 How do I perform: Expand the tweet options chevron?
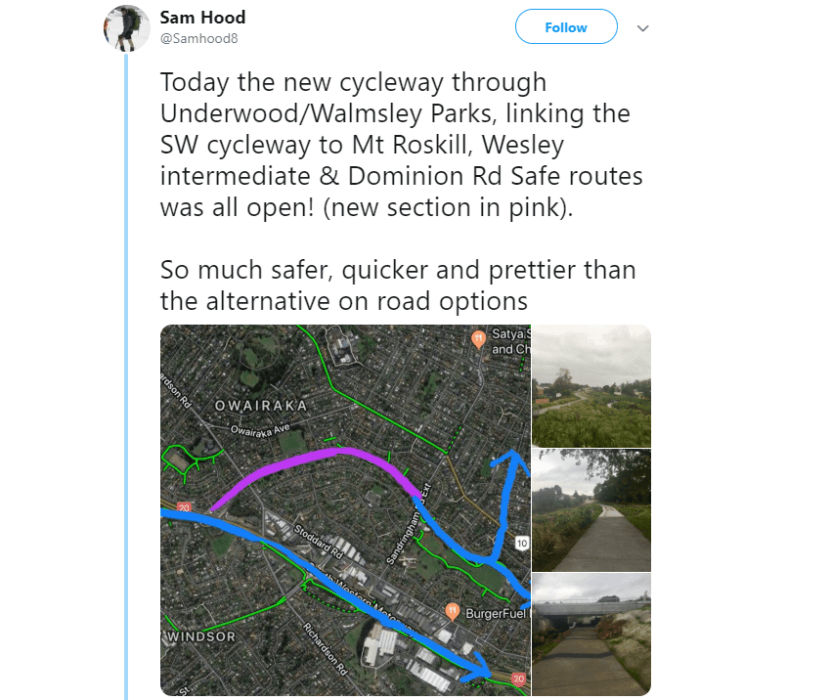click(643, 28)
